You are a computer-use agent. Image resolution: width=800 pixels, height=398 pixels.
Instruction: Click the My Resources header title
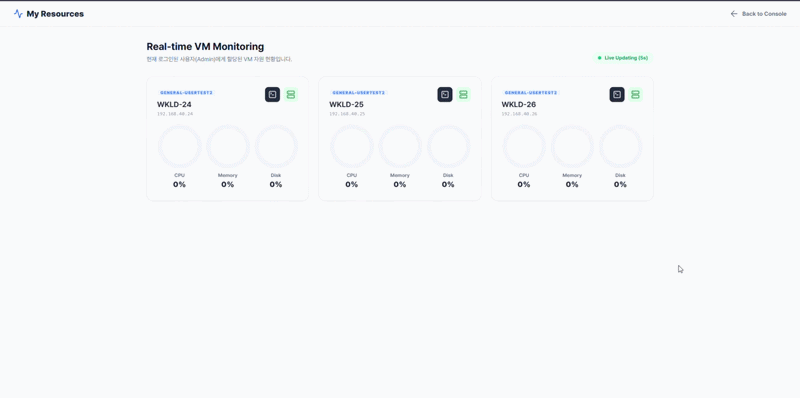pyautogui.click(x=55, y=14)
